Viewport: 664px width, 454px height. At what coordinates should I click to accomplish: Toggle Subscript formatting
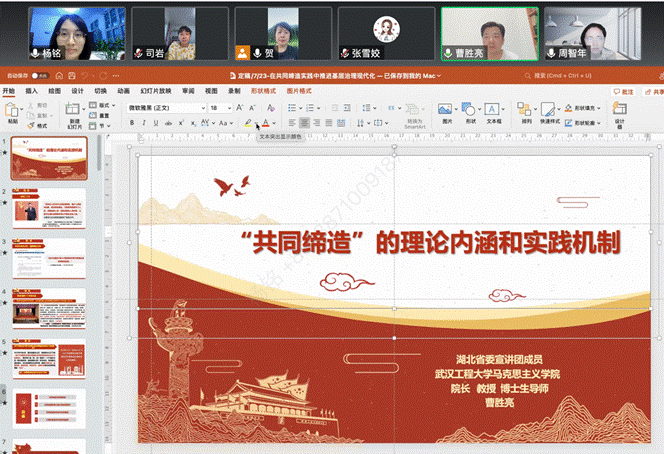click(x=193, y=123)
